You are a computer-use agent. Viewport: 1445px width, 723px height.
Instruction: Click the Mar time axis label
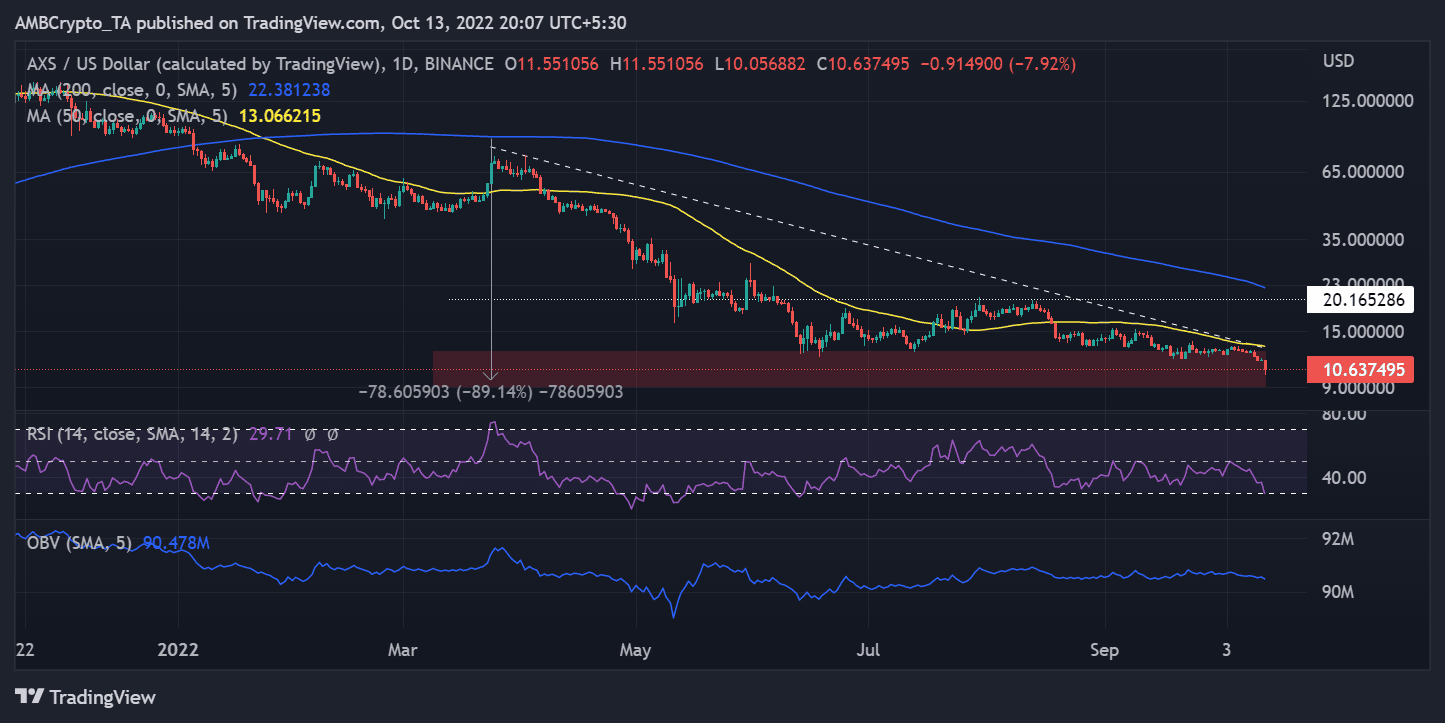(404, 650)
